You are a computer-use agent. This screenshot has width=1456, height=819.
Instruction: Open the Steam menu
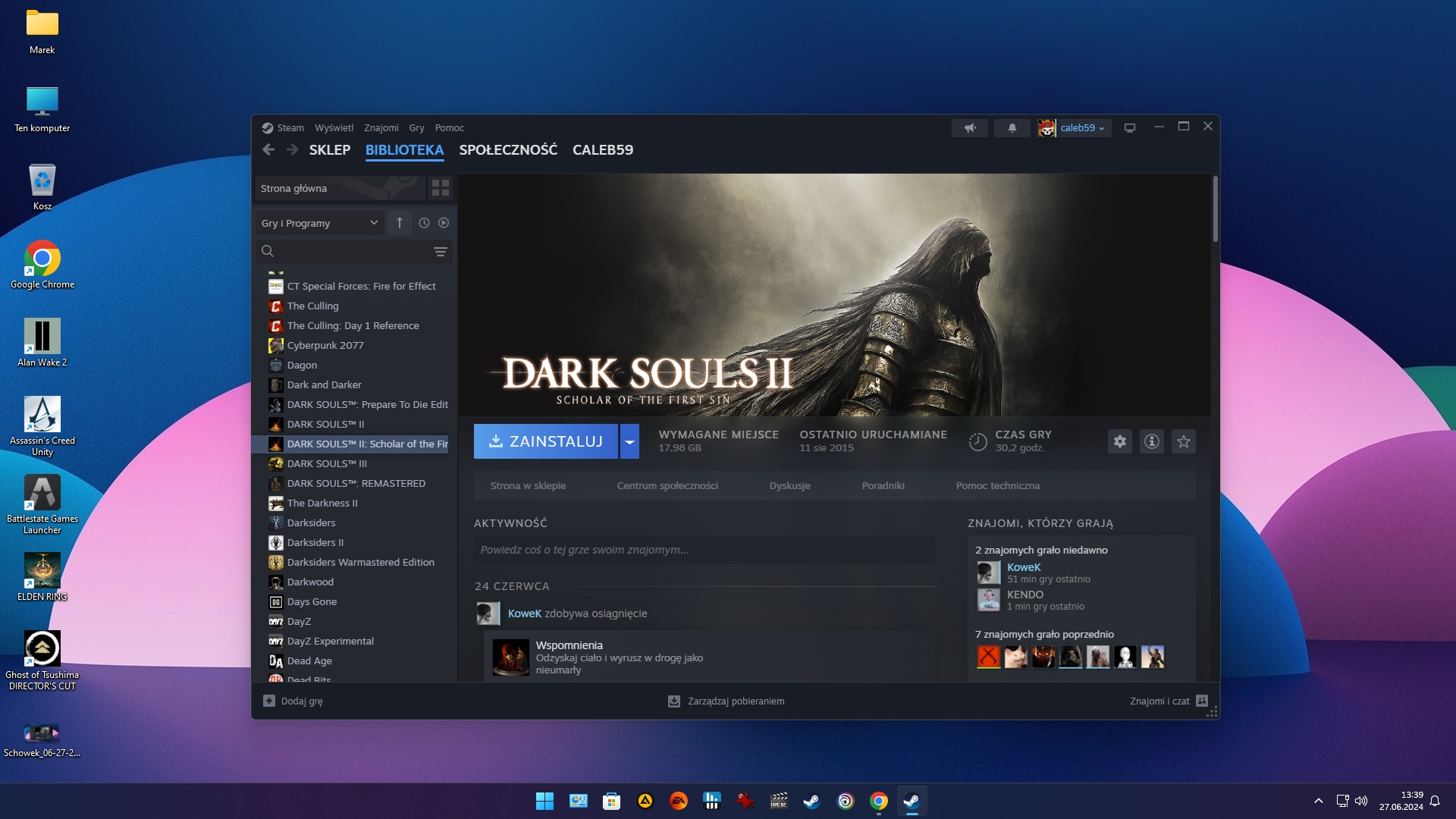tap(290, 128)
